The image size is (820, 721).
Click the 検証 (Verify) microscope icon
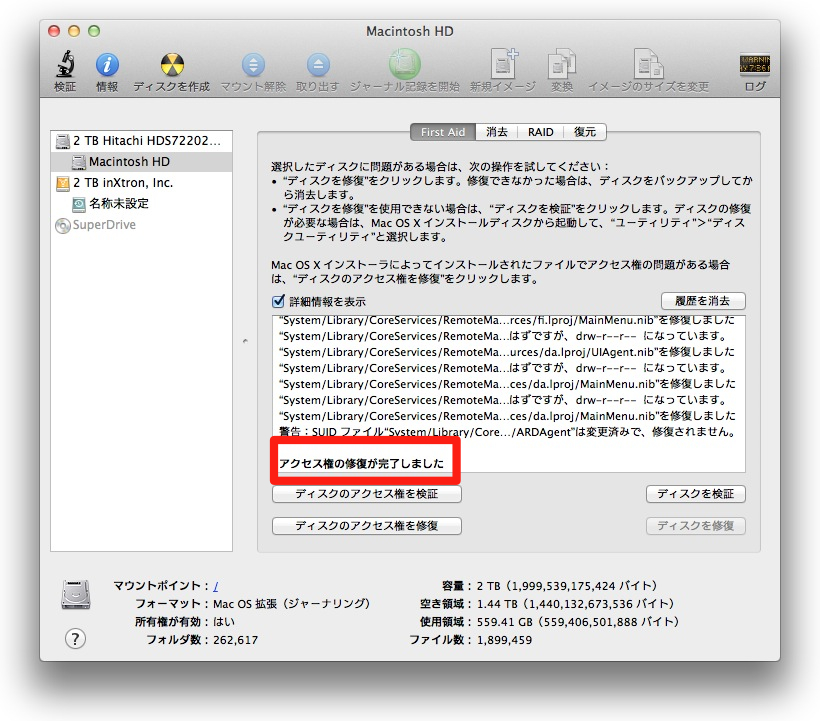point(65,66)
